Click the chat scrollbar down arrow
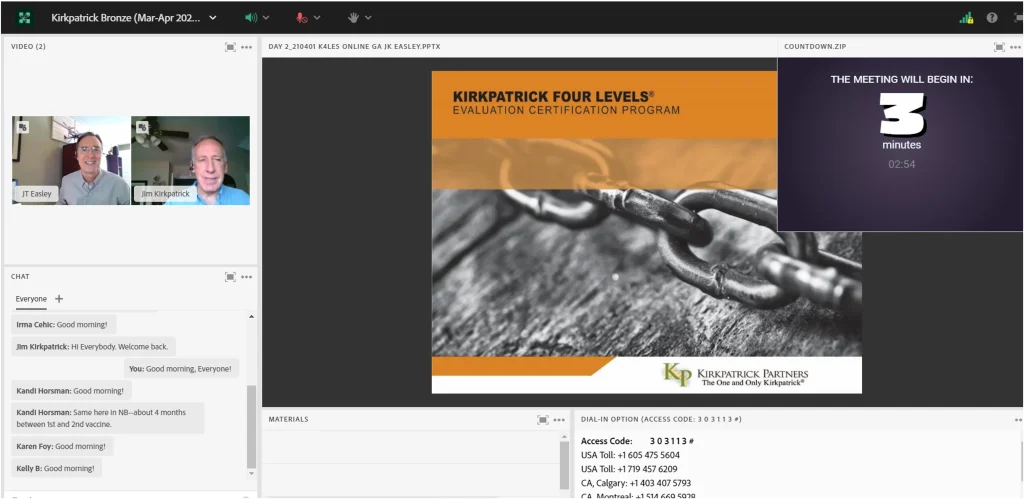1024x499 pixels. 251,473
